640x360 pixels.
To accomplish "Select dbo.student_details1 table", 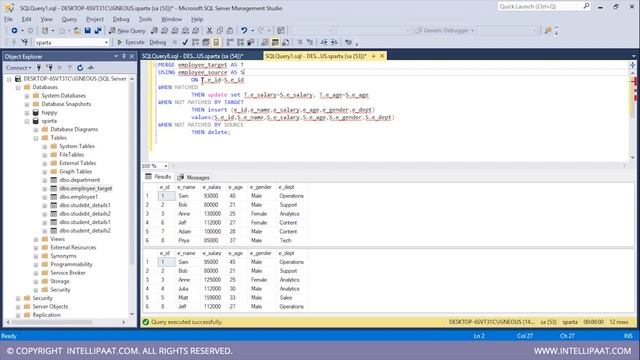I will click(85, 222).
